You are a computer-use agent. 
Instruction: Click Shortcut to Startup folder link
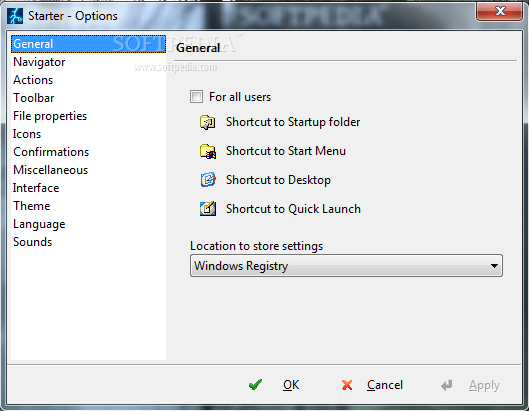(x=293, y=122)
